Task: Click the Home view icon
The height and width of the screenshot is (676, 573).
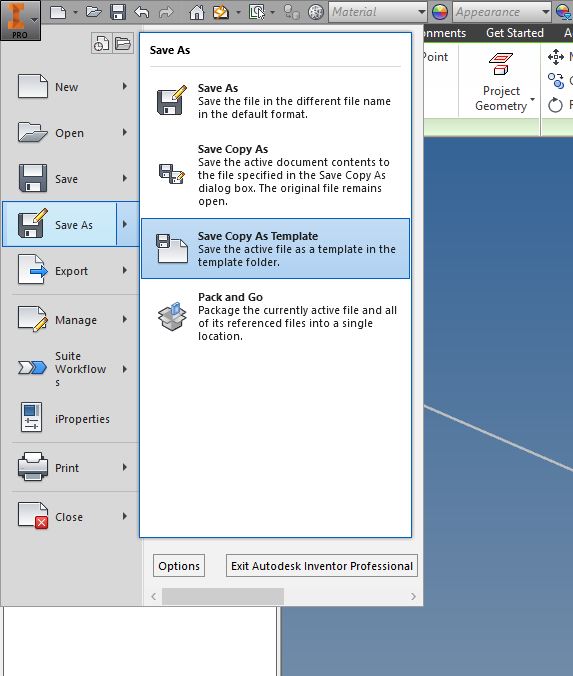Action: click(x=197, y=12)
